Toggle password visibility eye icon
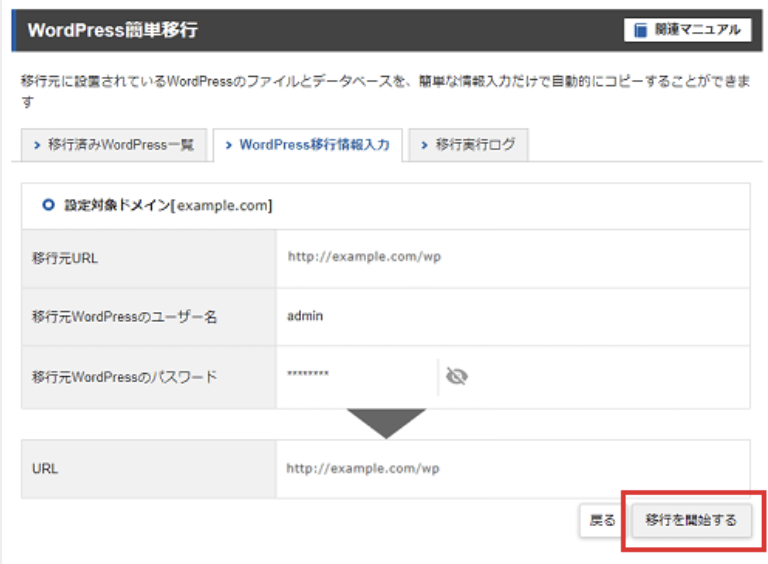The width and height of the screenshot is (768, 564). [x=456, y=376]
